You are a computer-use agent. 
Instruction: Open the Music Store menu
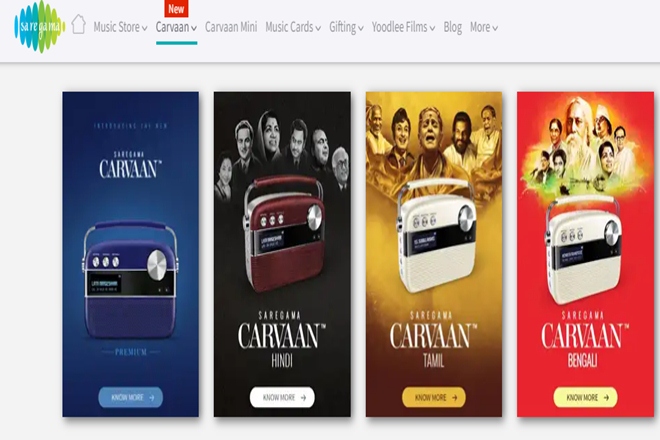coord(120,27)
